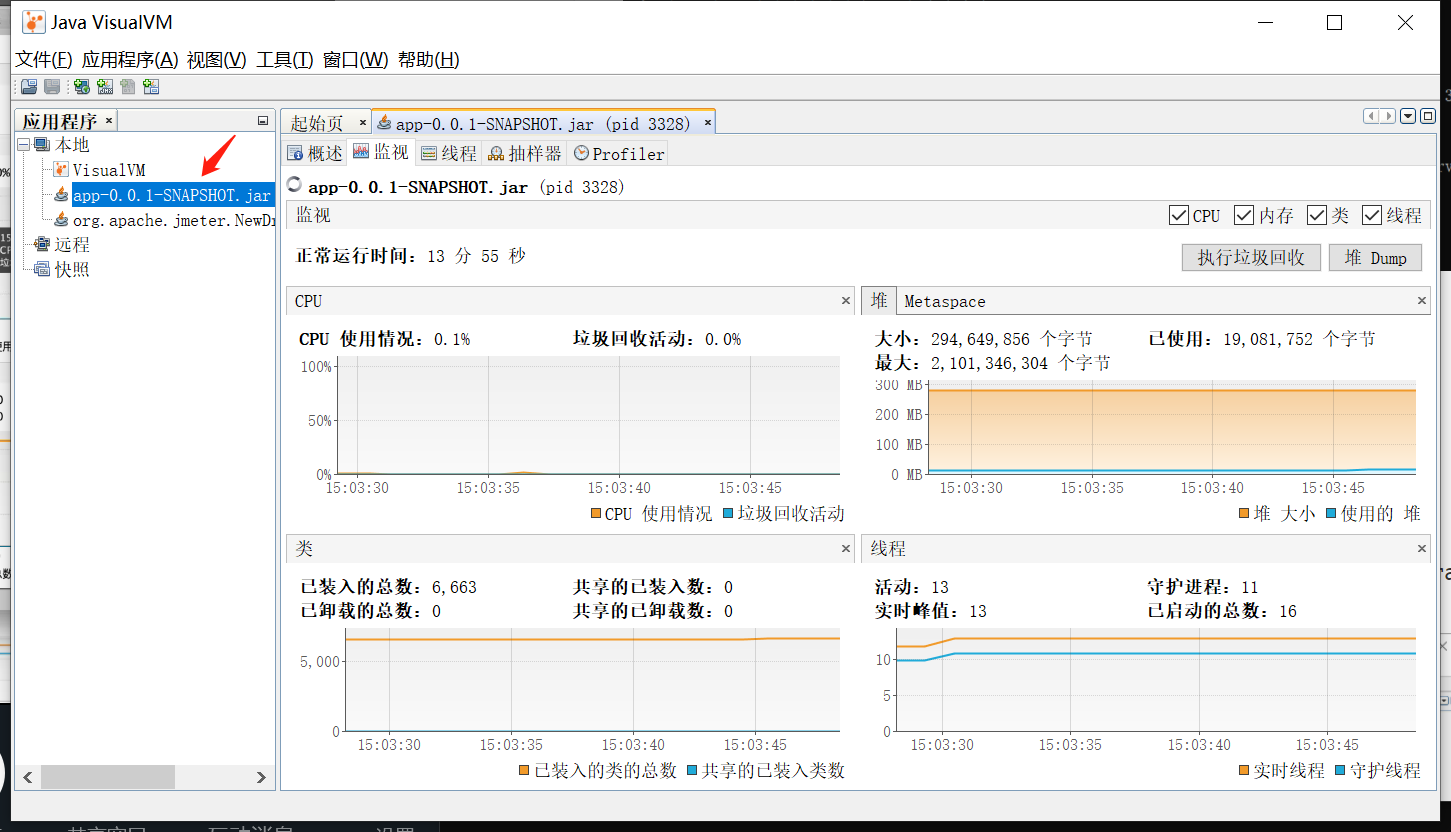Click the Add JMX Connection toolbar icon
1451x832 pixels.
[x=105, y=87]
